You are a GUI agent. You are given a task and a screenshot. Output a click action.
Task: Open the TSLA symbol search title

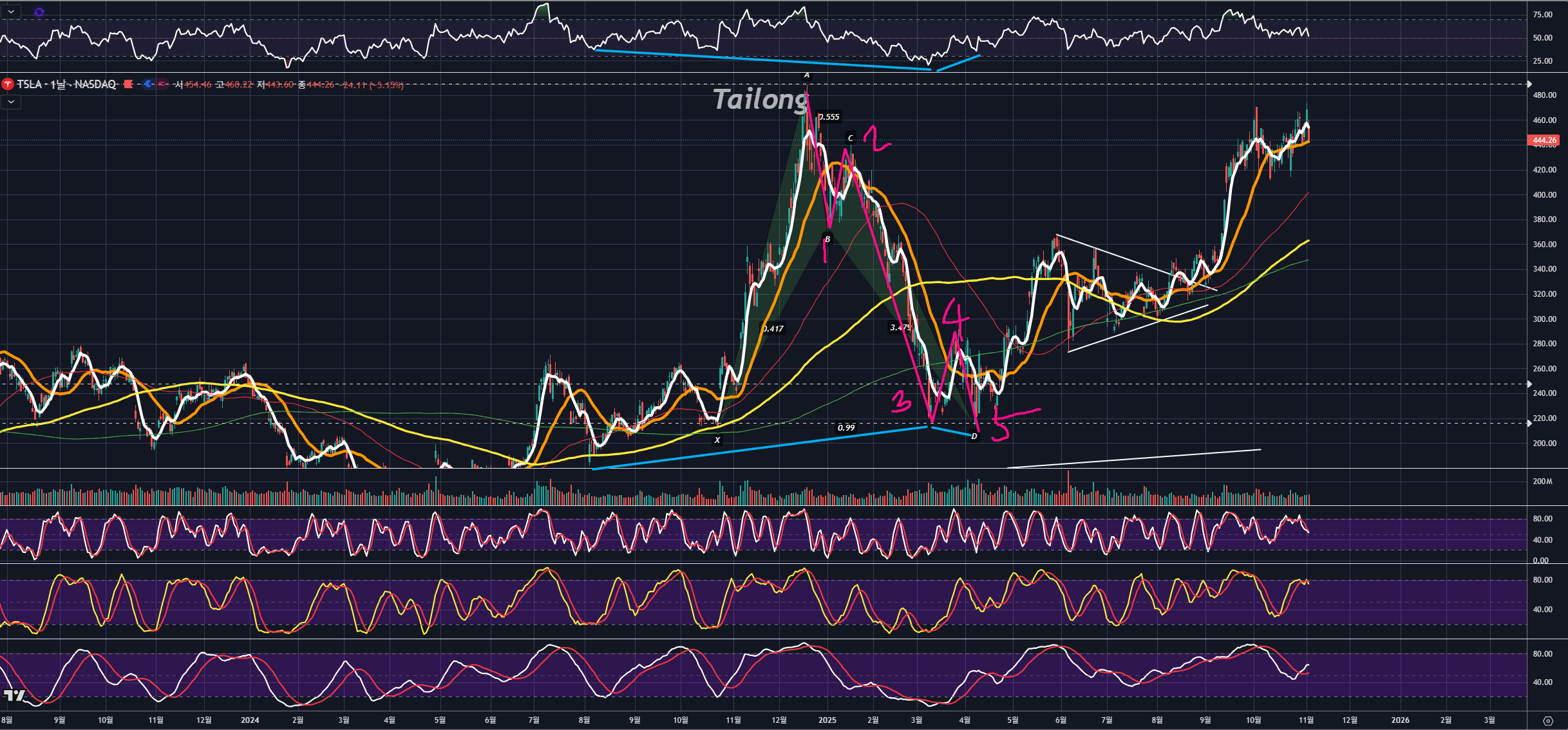(x=29, y=84)
